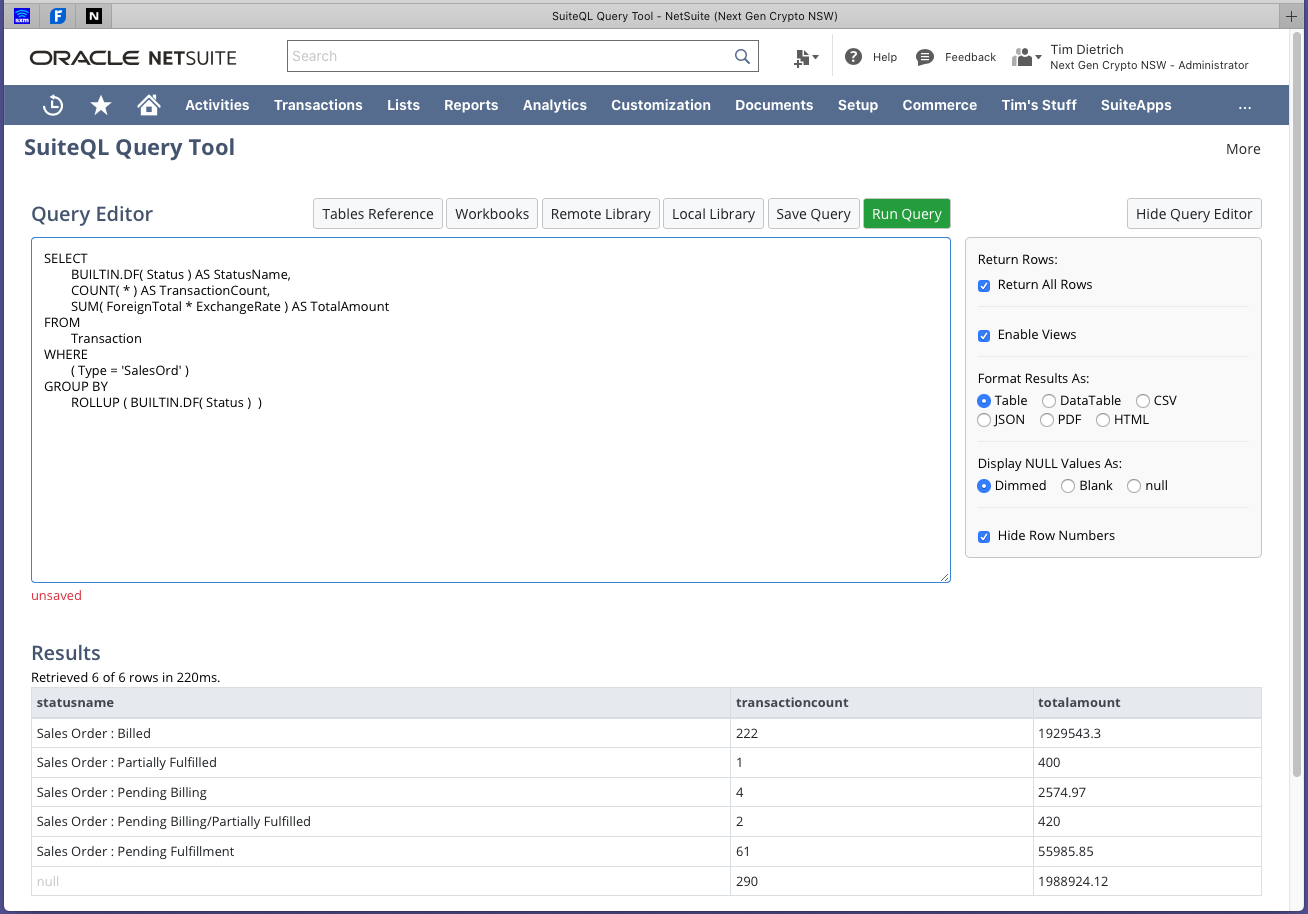Select Dimmed for NULL values display

coord(984,486)
